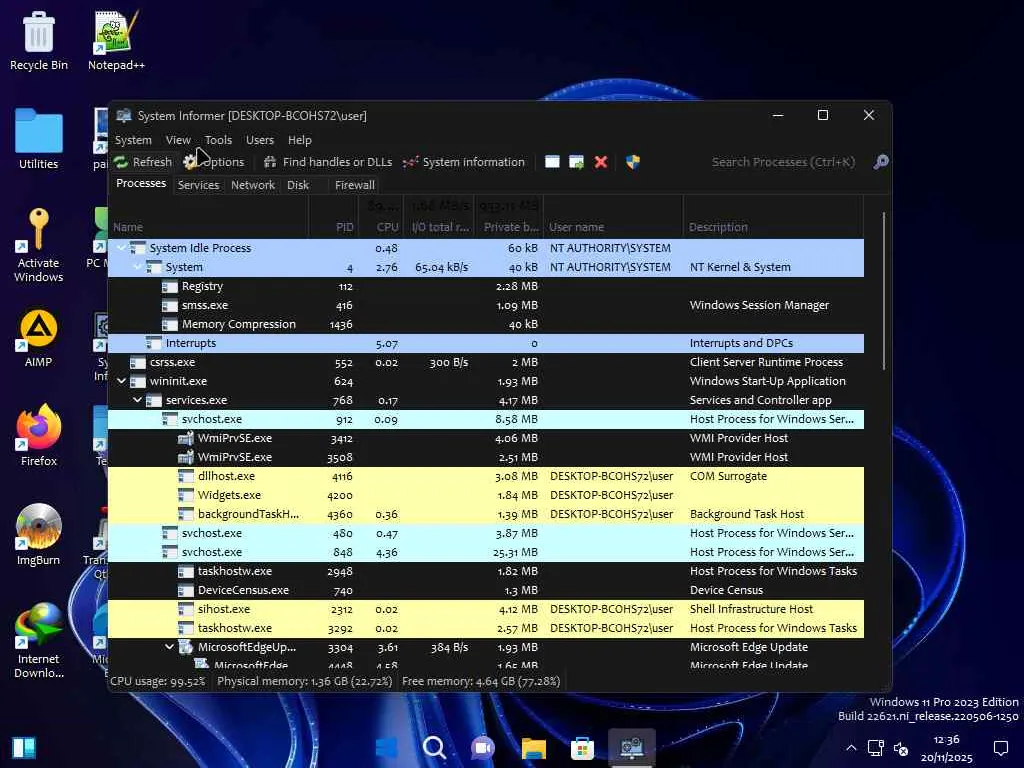The height and width of the screenshot is (768, 1024).
Task: Sort by the Private b... column
Action: pos(509,227)
